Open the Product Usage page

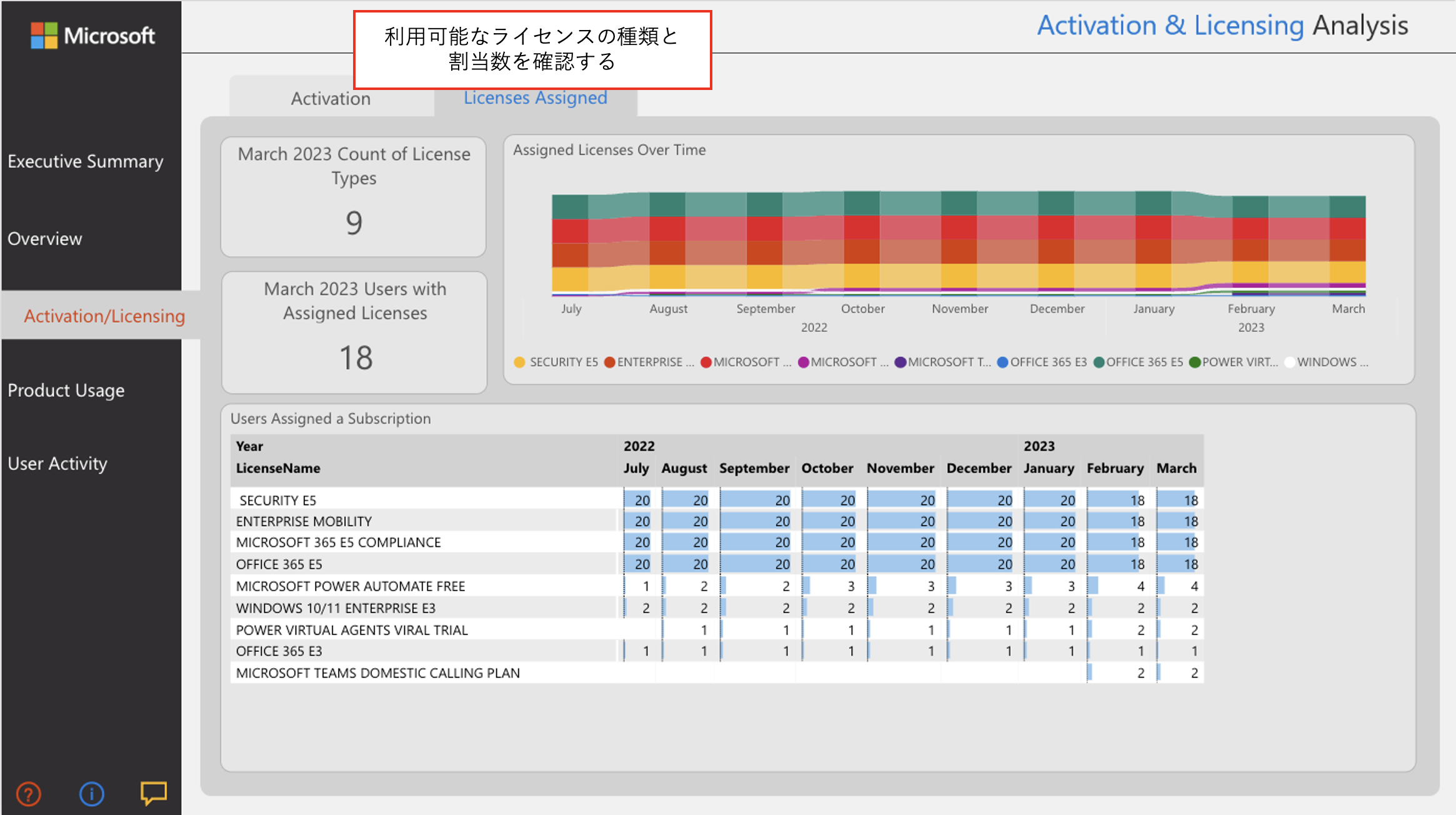(x=66, y=390)
